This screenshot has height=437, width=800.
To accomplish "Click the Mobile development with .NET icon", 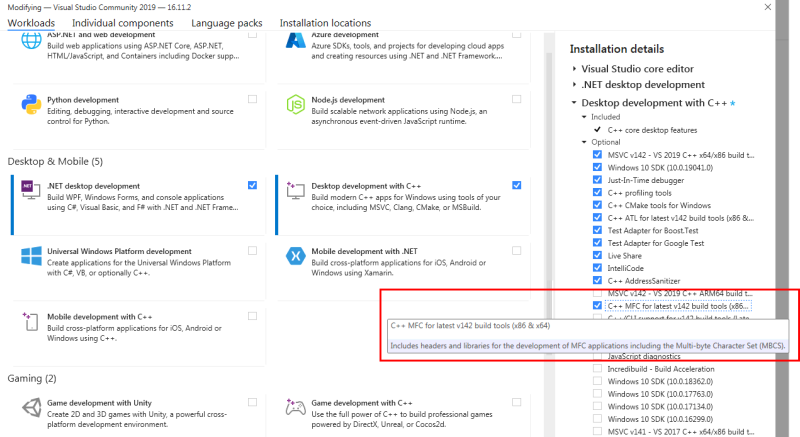I will click(x=295, y=256).
